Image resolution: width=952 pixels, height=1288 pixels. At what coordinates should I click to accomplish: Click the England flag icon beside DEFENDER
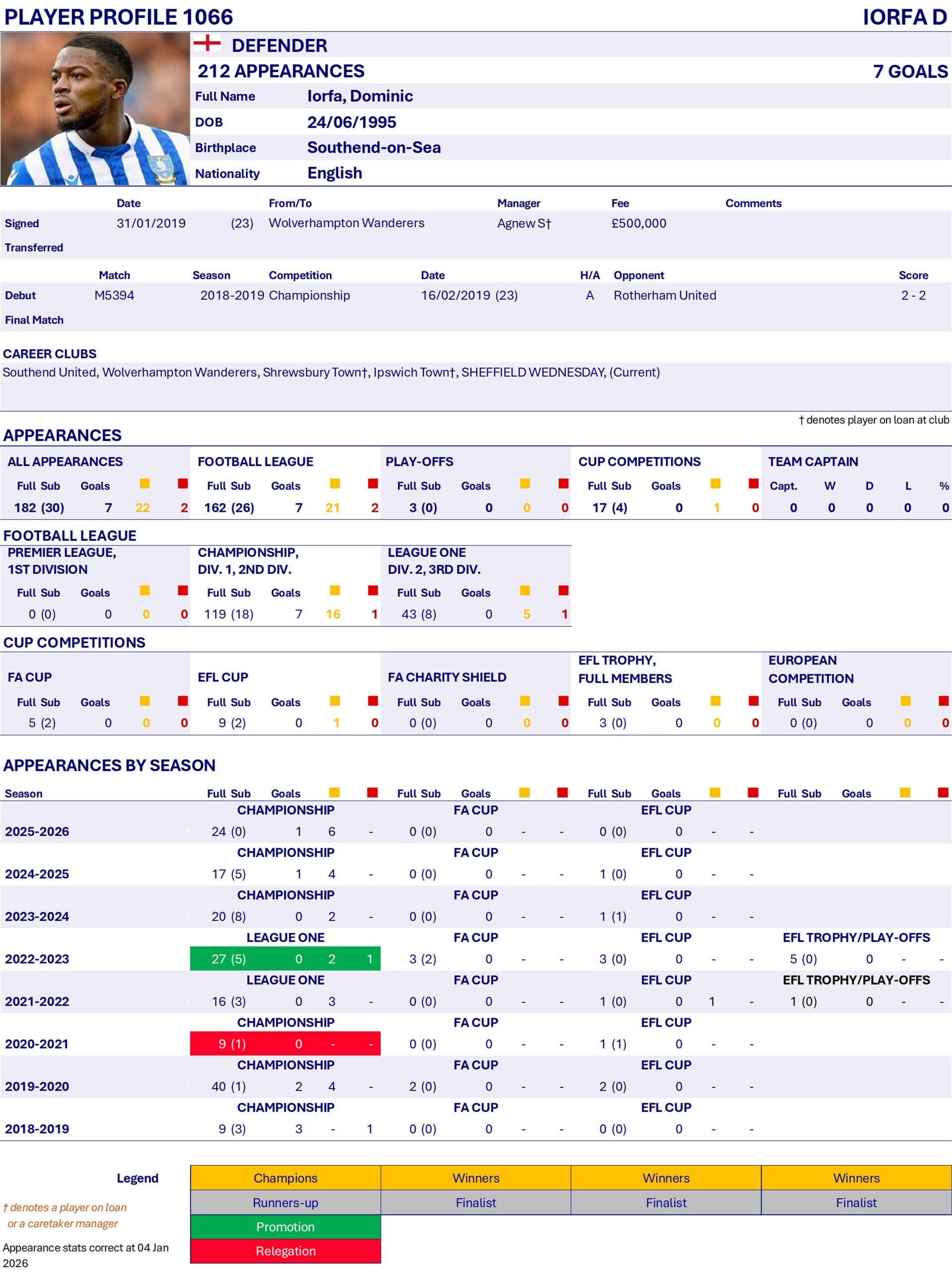pyautogui.click(x=207, y=43)
